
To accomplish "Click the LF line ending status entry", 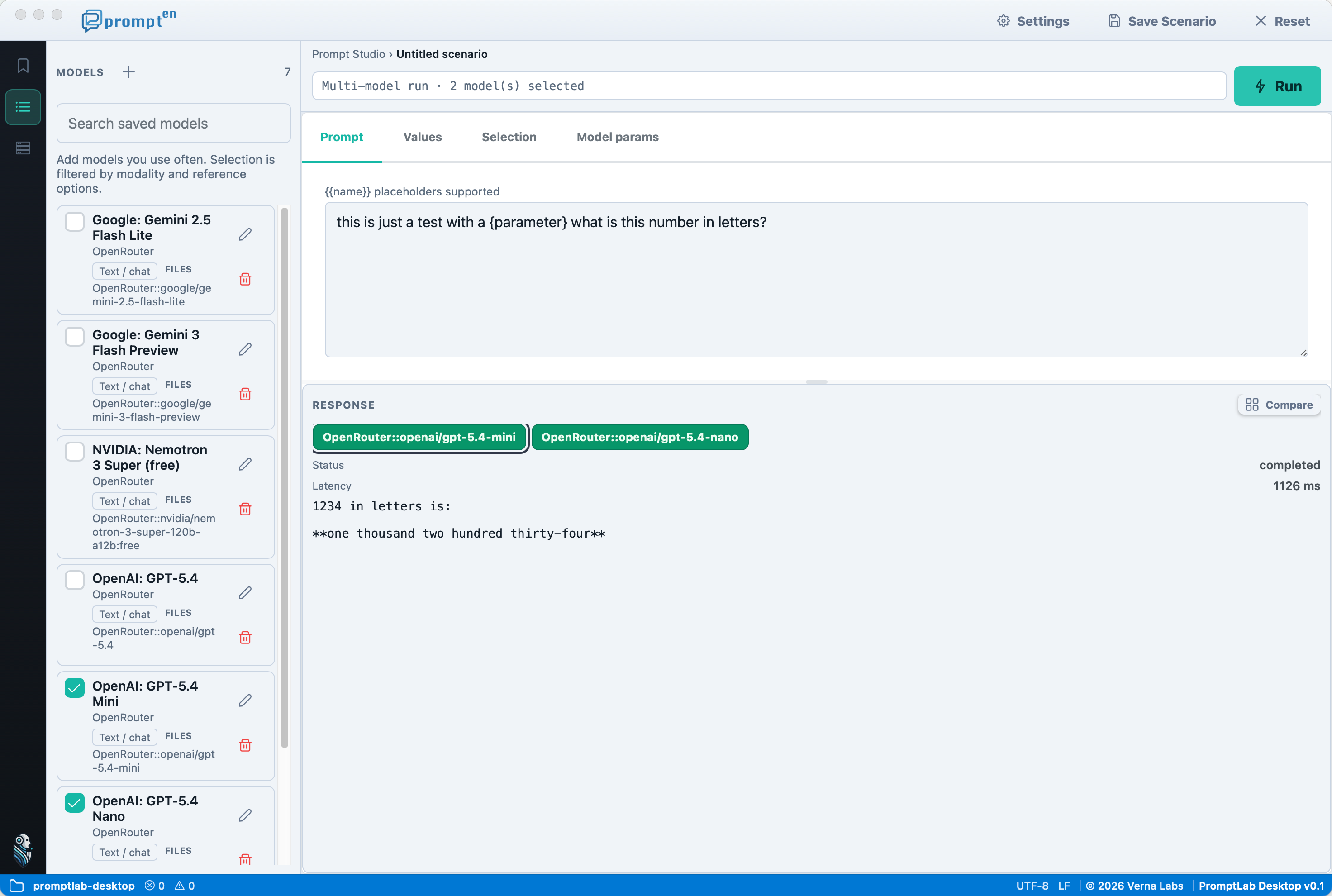I will (x=1064, y=886).
